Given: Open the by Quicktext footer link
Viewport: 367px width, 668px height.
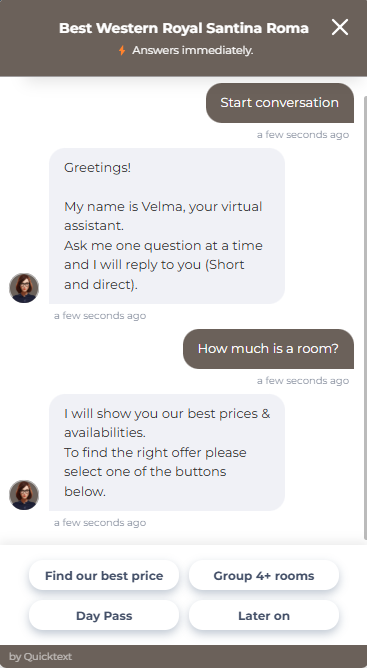Looking at the screenshot, I should pyautogui.click(x=40, y=656).
